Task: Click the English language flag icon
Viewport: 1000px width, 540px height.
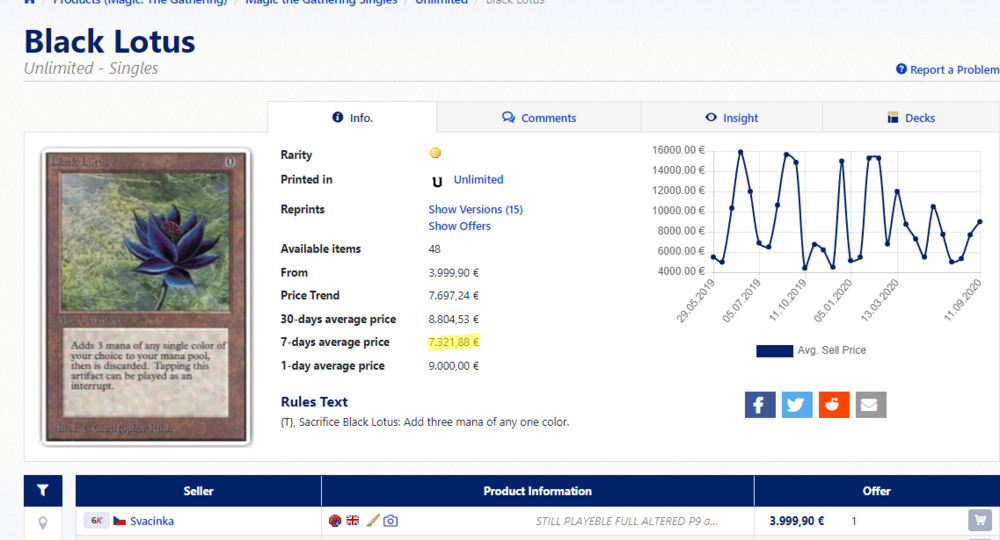Action: [x=353, y=521]
